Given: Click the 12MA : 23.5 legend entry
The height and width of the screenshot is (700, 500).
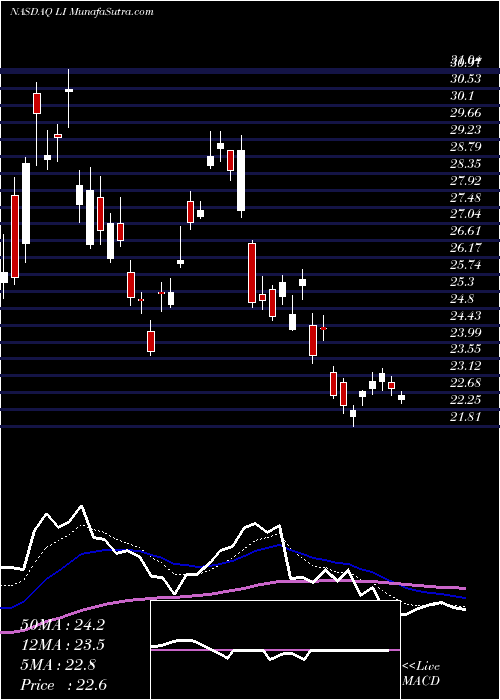Looking at the screenshot, I should [x=63, y=645].
